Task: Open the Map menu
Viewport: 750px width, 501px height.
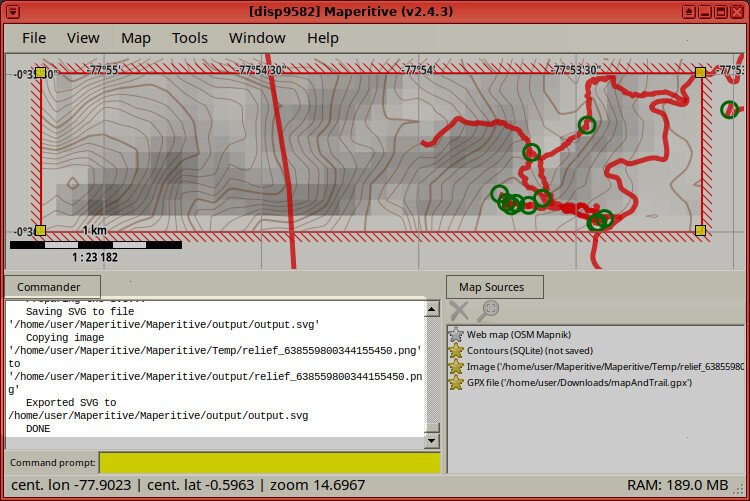Action: [x=136, y=38]
